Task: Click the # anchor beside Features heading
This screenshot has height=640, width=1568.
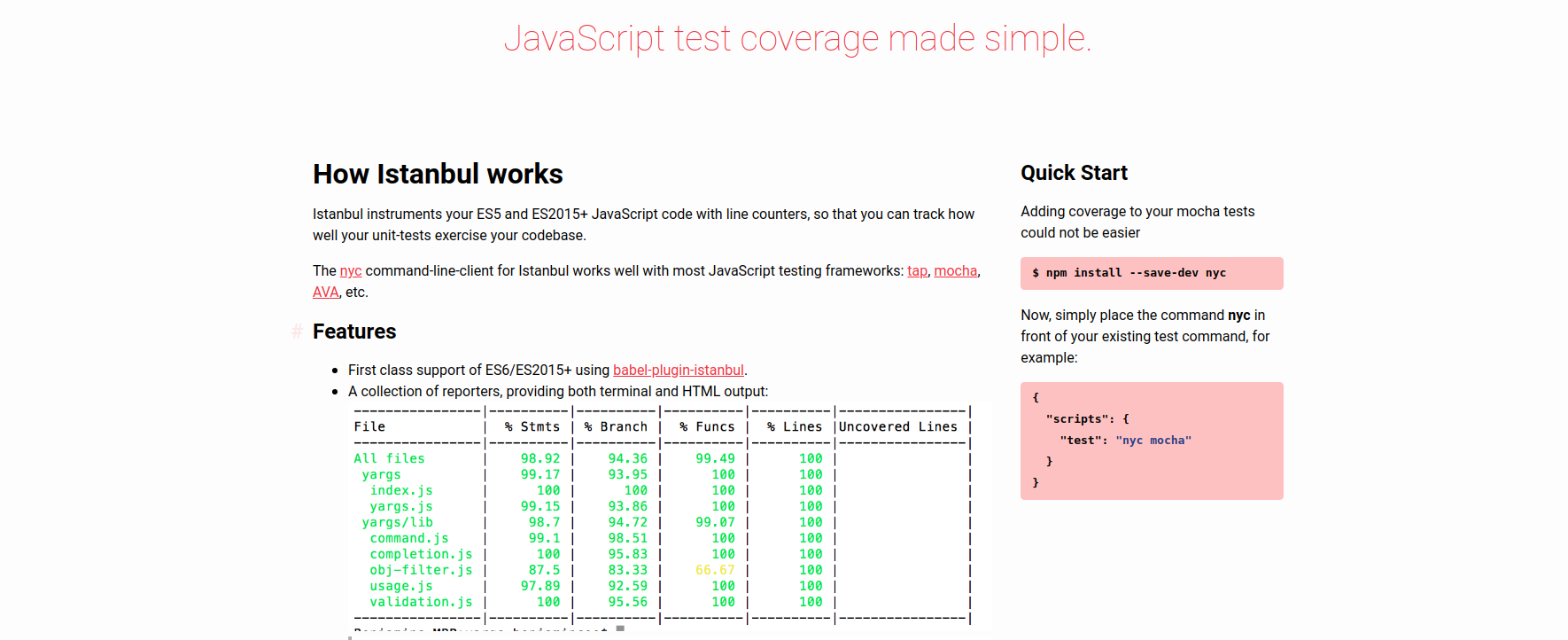Action: pyautogui.click(x=298, y=332)
